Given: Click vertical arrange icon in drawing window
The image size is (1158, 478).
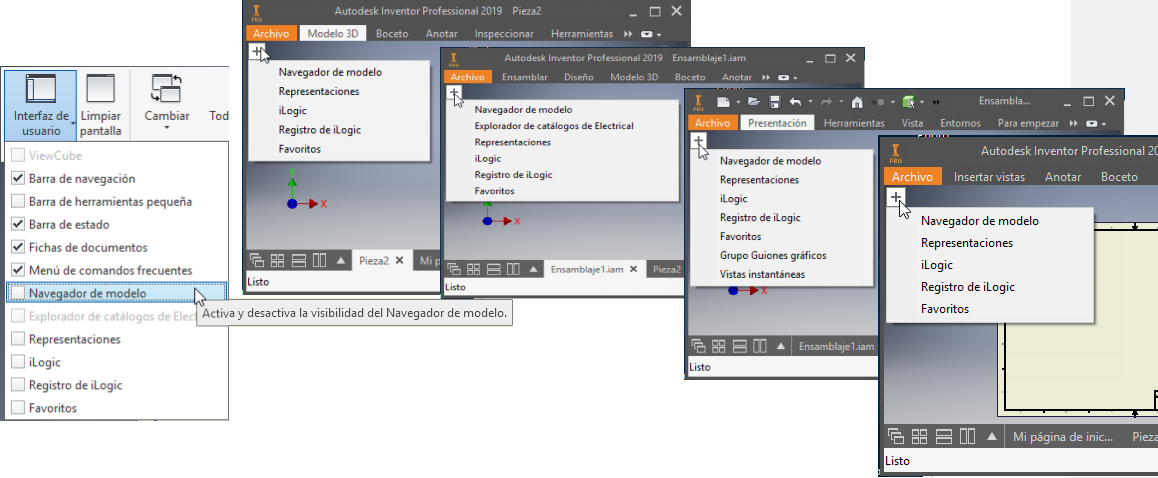Looking at the screenshot, I should click(x=968, y=436).
